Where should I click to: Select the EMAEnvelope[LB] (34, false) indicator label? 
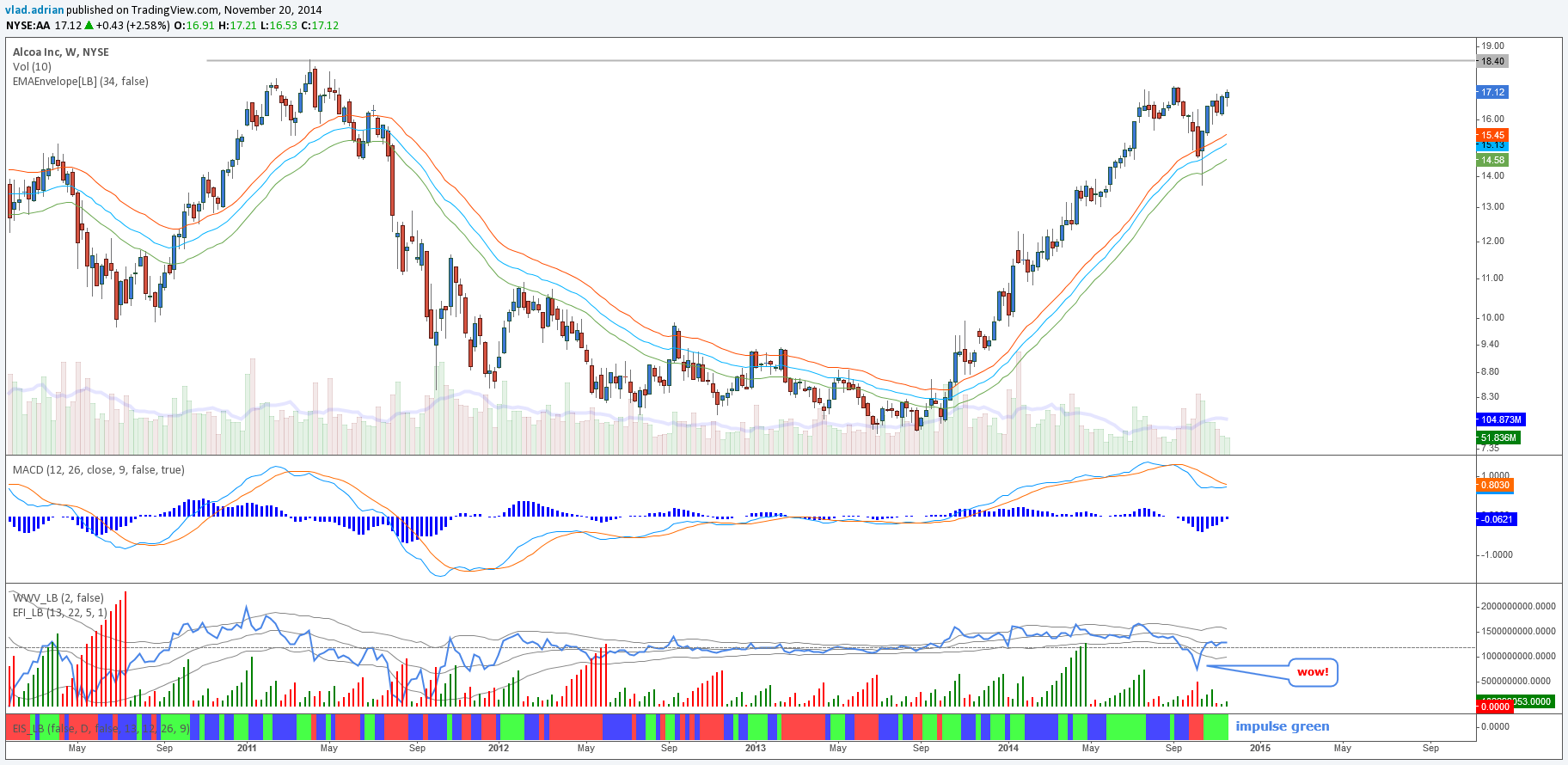tap(81, 82)
